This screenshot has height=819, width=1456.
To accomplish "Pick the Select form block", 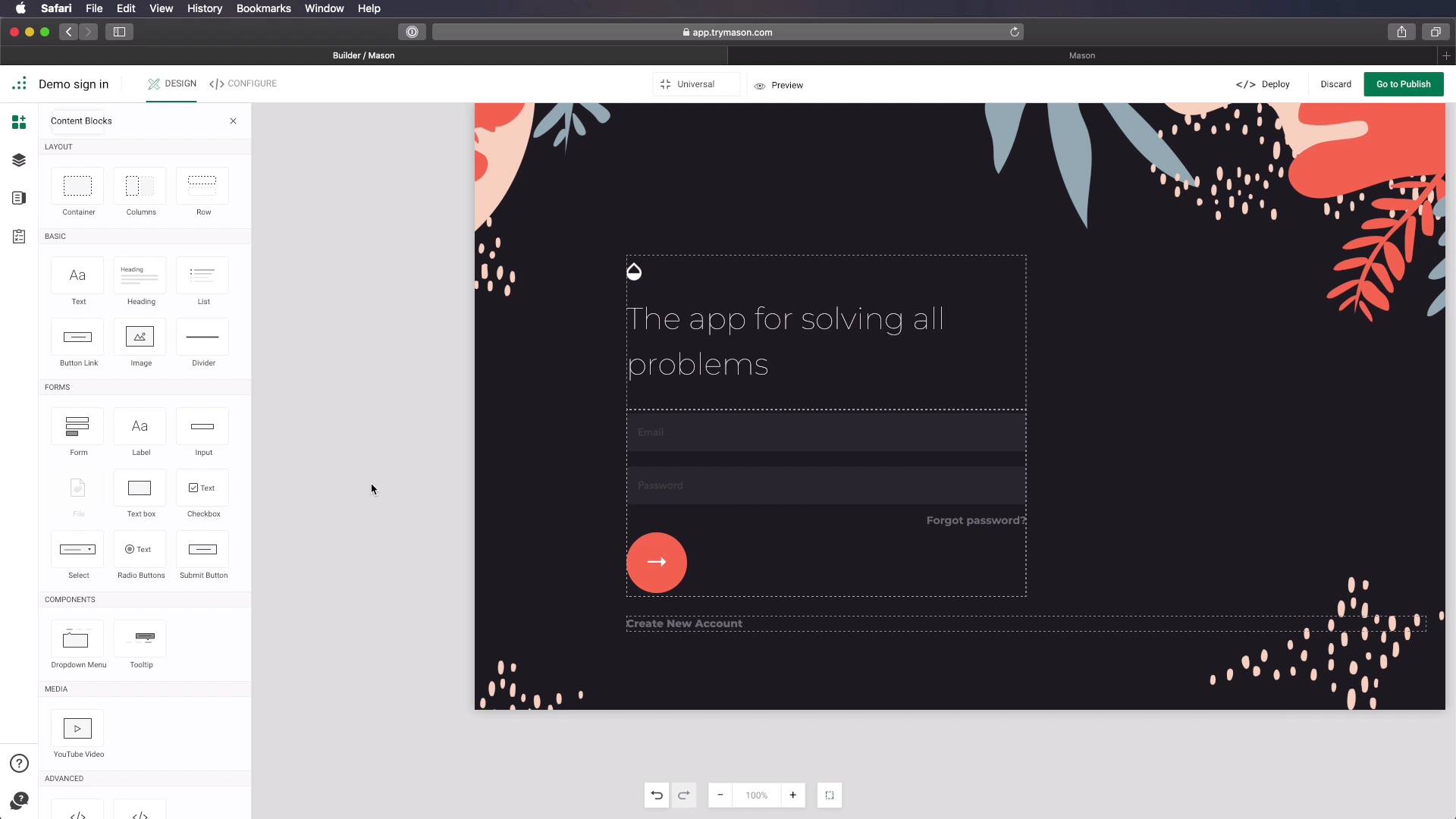I will [x=77, y=550].
